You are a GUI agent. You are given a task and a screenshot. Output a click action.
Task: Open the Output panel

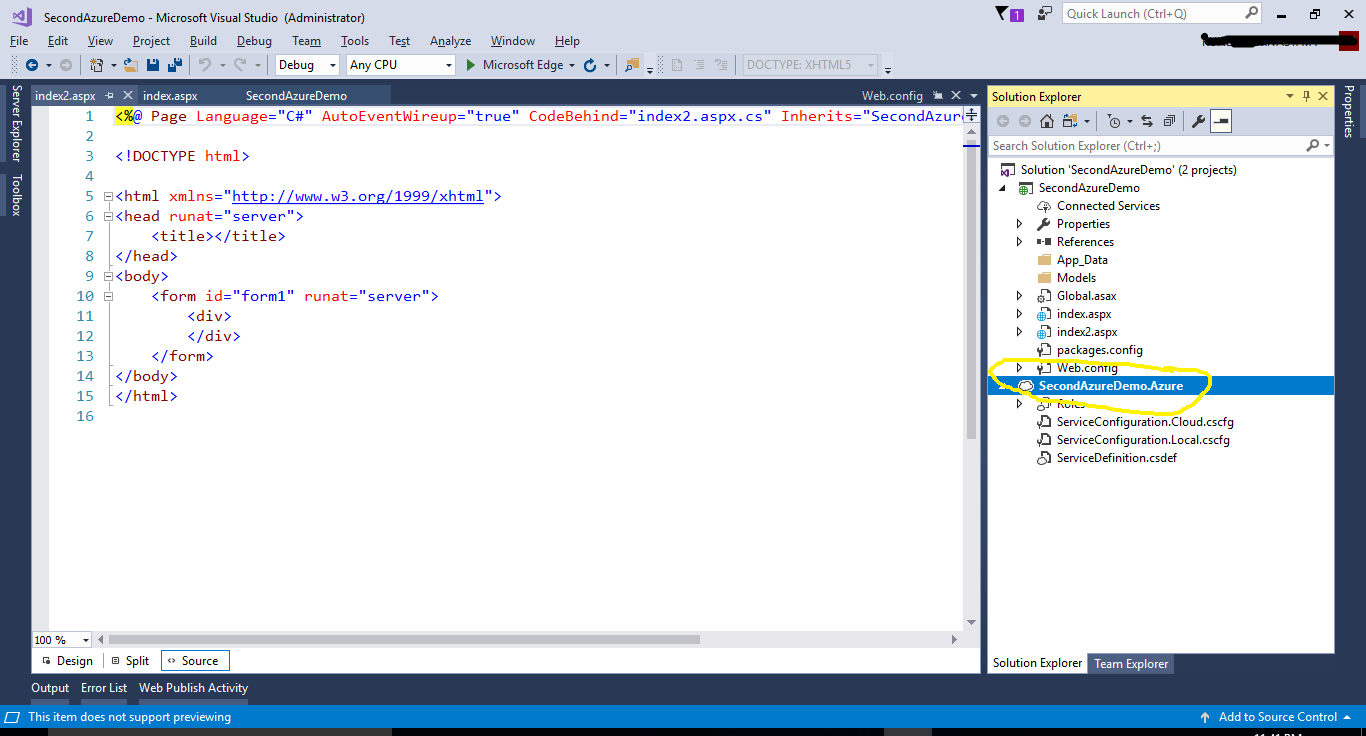click(50, 688)
